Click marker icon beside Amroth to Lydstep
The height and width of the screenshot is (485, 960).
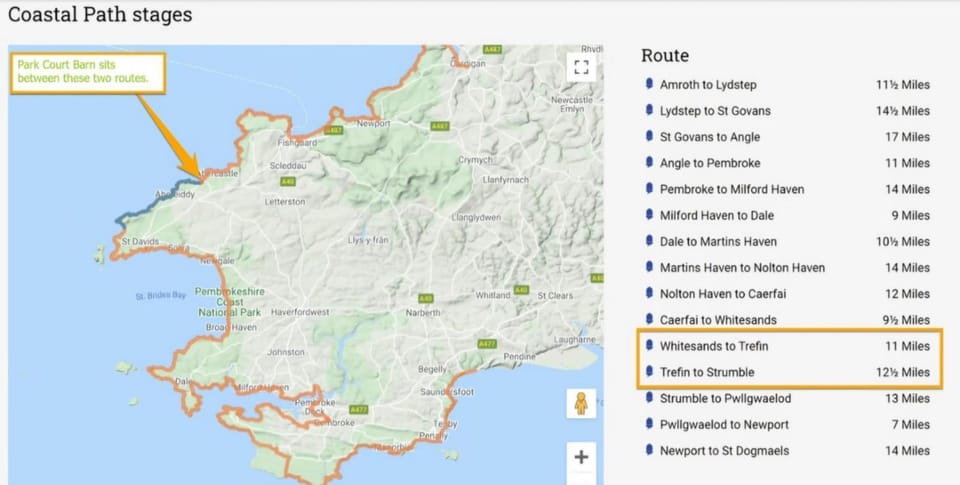tap(649, 85)
